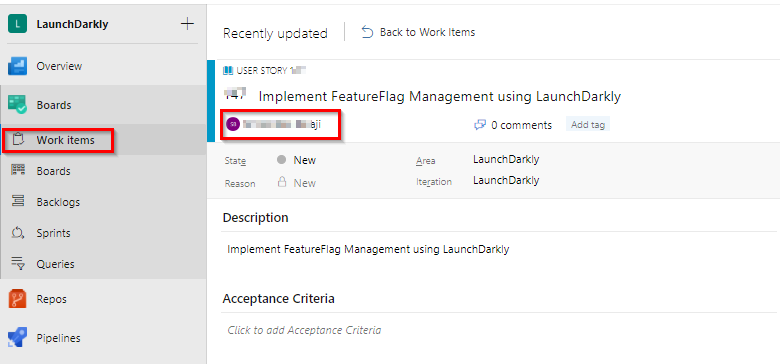Click the Recently updated heading
Viewport: 780px width, 364px height.
coord(275,33)
